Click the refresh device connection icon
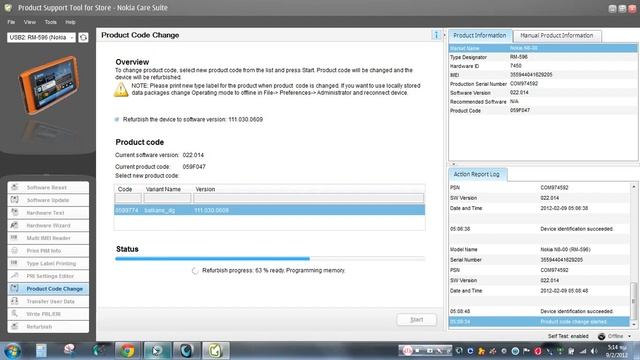This screenshot has width=640, height=360. (x=83, y=38)
